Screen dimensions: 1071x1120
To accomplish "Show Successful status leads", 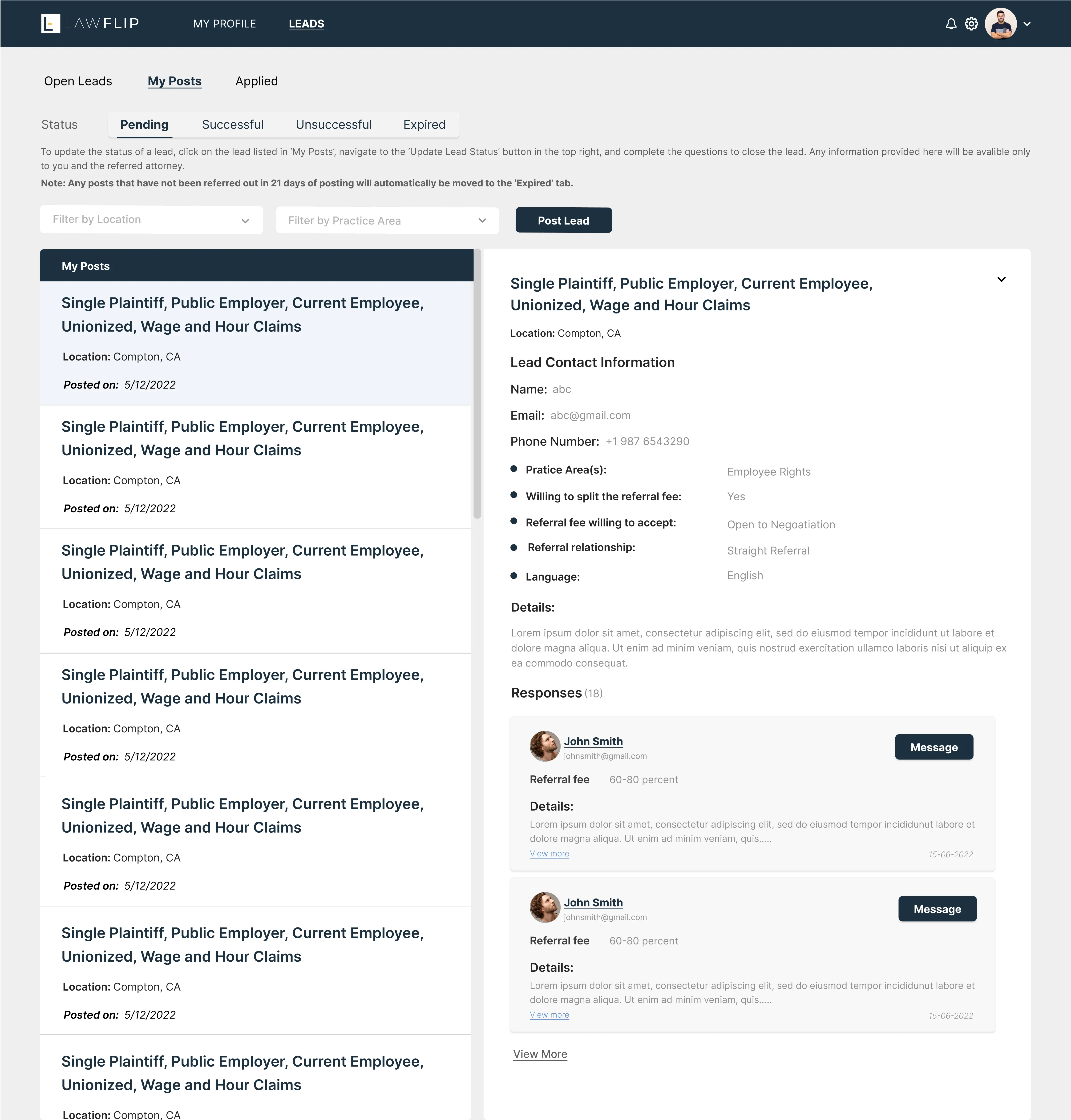I will [x=233, y=124].
